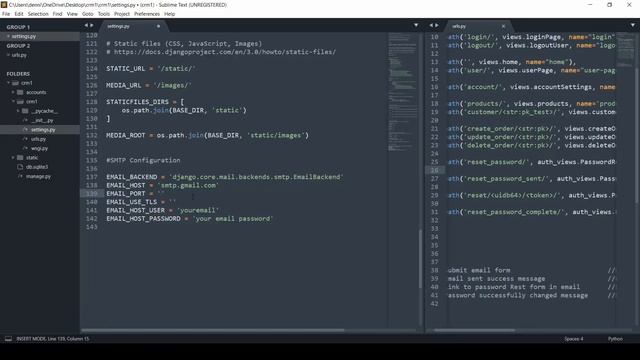Viewport: 640px width, 360px height.
Task: Click the MEDIA_ROOT assignment line
Action: [208, 136]
